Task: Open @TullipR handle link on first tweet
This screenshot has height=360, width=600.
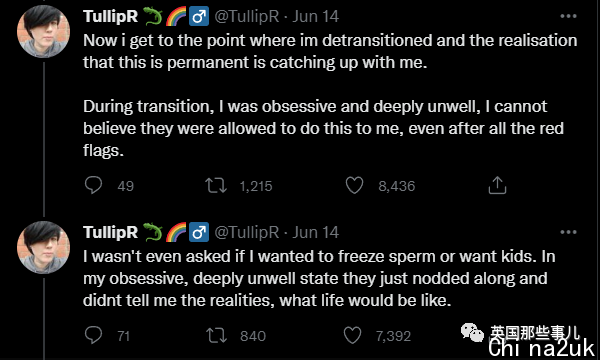Action: coord(247,16)
